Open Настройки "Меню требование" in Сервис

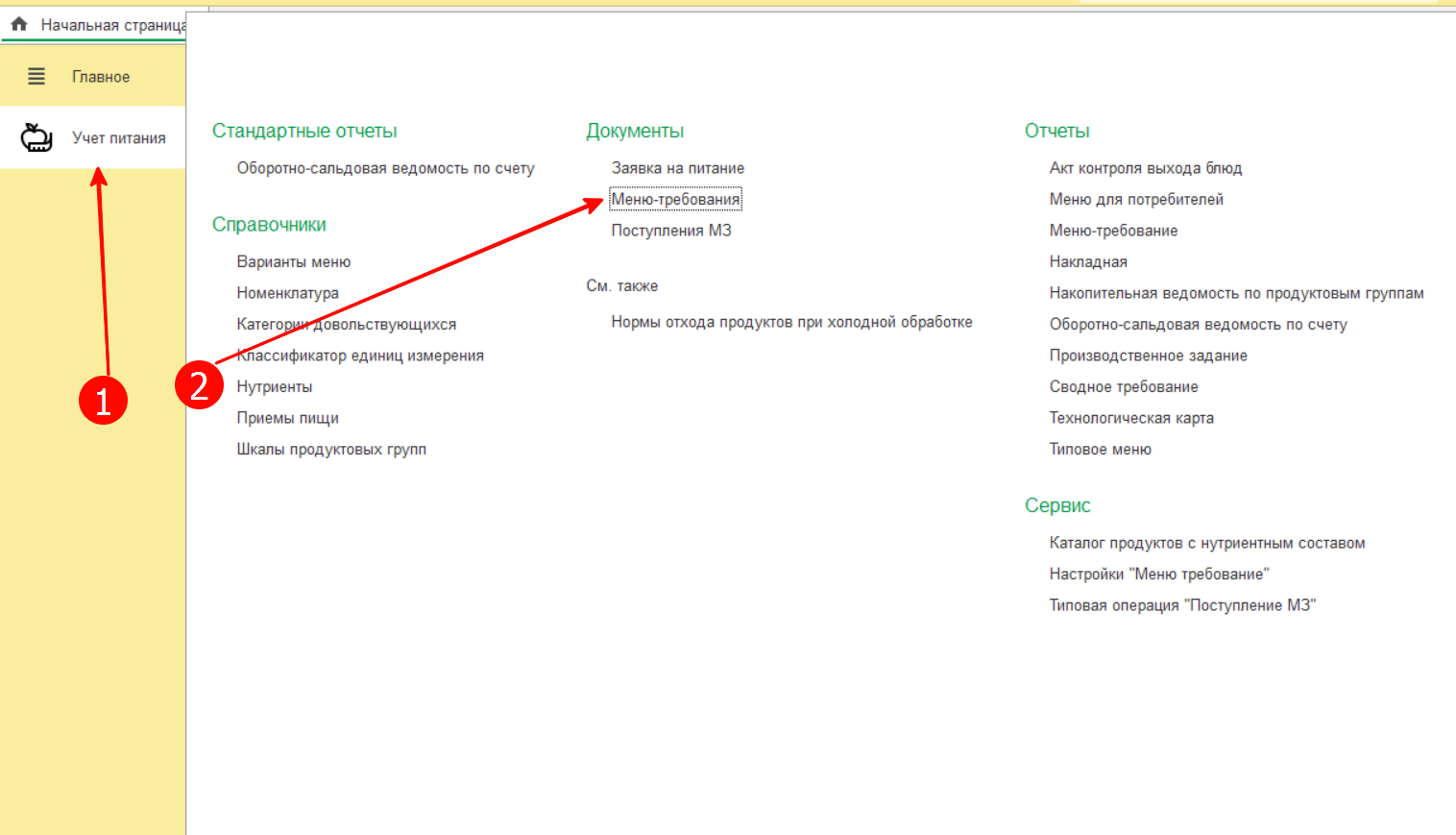point(1159,574)
